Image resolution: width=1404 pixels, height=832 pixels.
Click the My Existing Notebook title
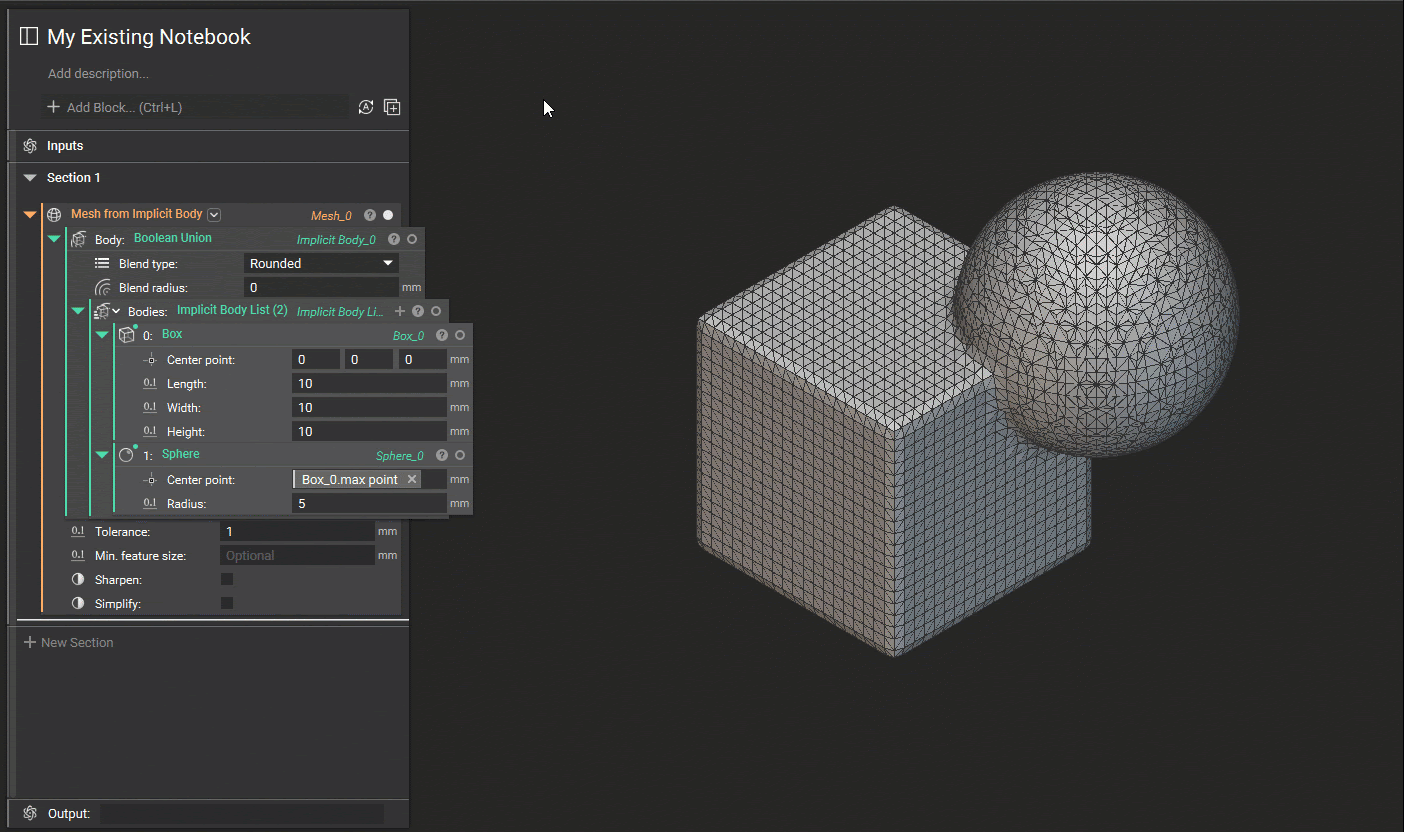(x=149, y=37)
